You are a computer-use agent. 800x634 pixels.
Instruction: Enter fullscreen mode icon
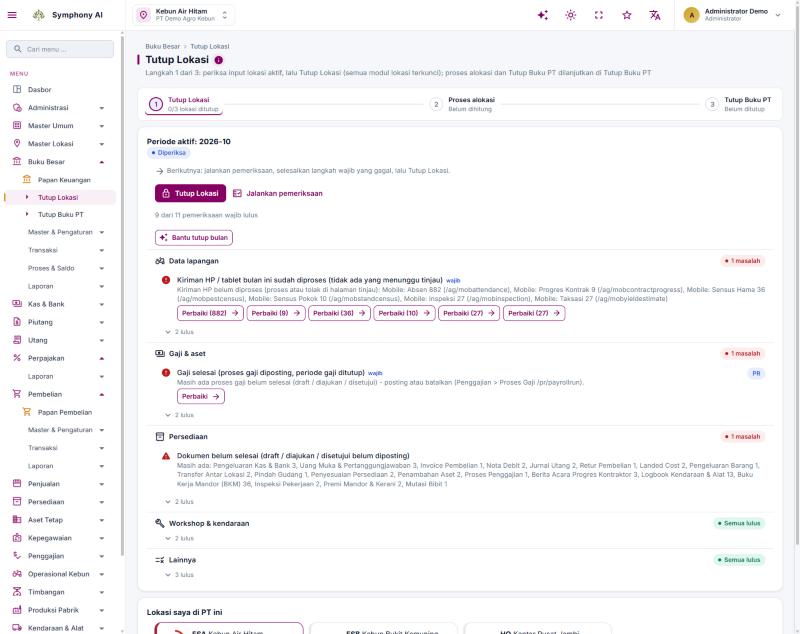click(599, 15)
